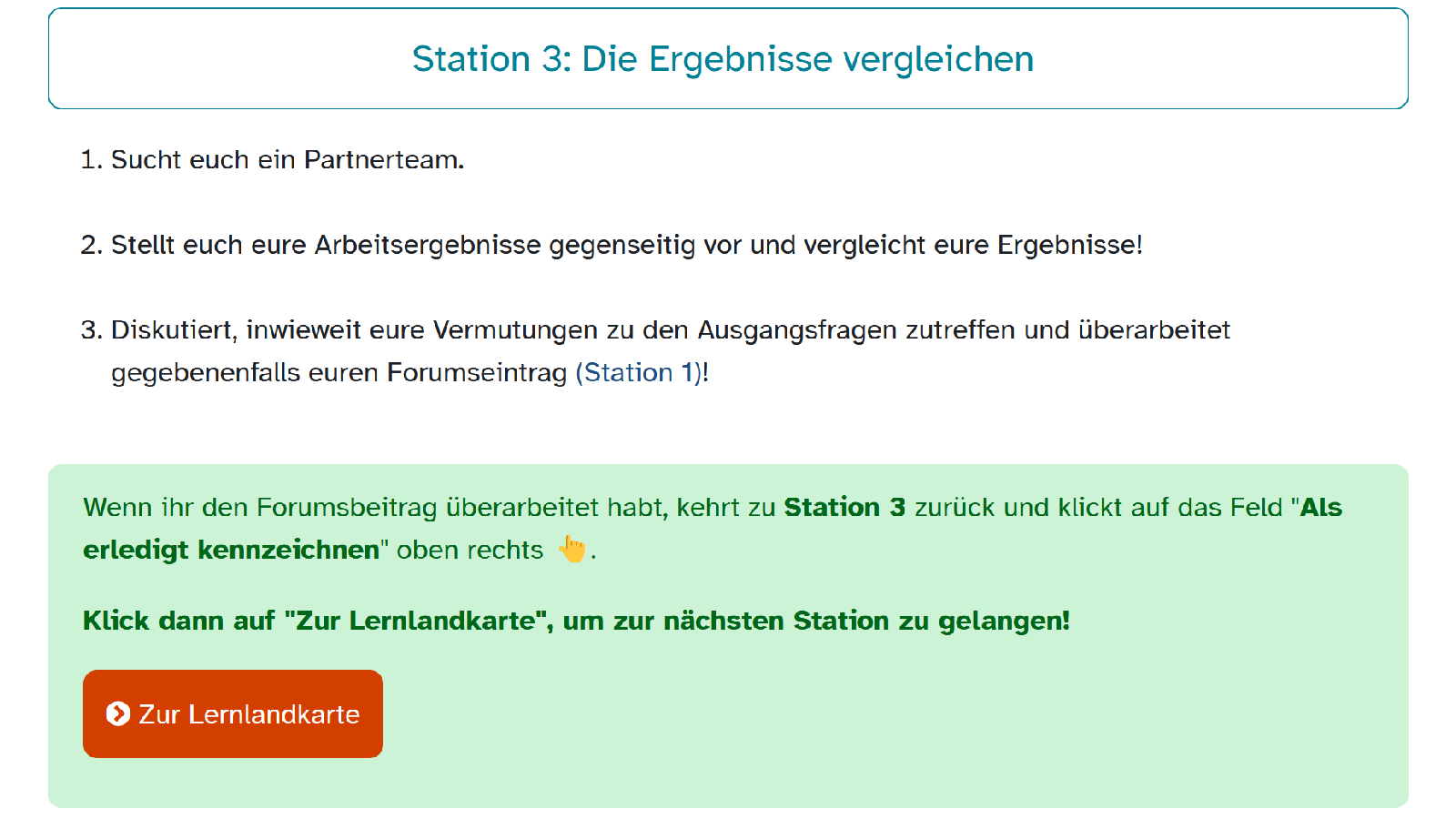Click the word "Forumsbeitrag" in the green notice
Viewport: 1456px width, 819px height.
(347, 508)
